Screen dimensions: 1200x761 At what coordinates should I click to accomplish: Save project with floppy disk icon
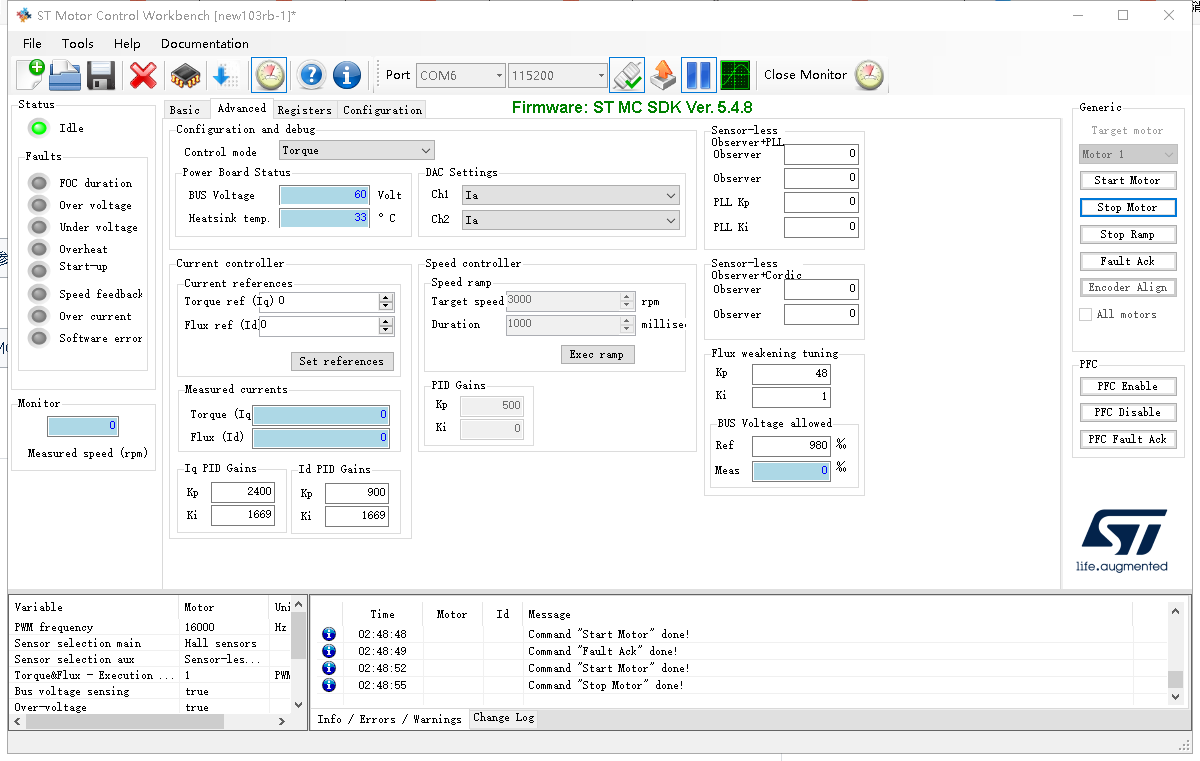pyautogui.click(x=101, y=75)
